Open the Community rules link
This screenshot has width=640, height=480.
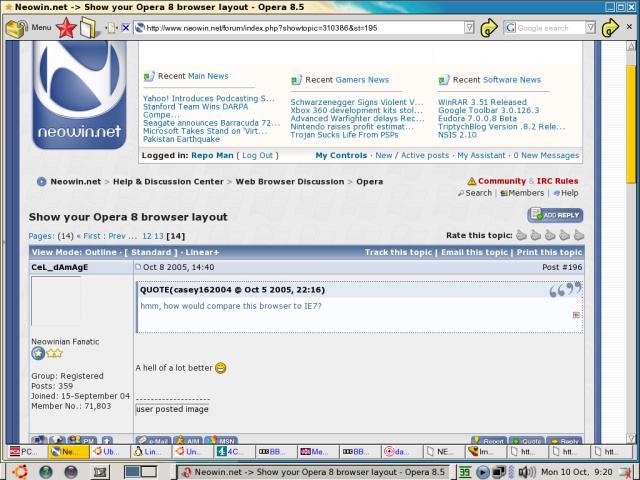click(x=502, y=181)
